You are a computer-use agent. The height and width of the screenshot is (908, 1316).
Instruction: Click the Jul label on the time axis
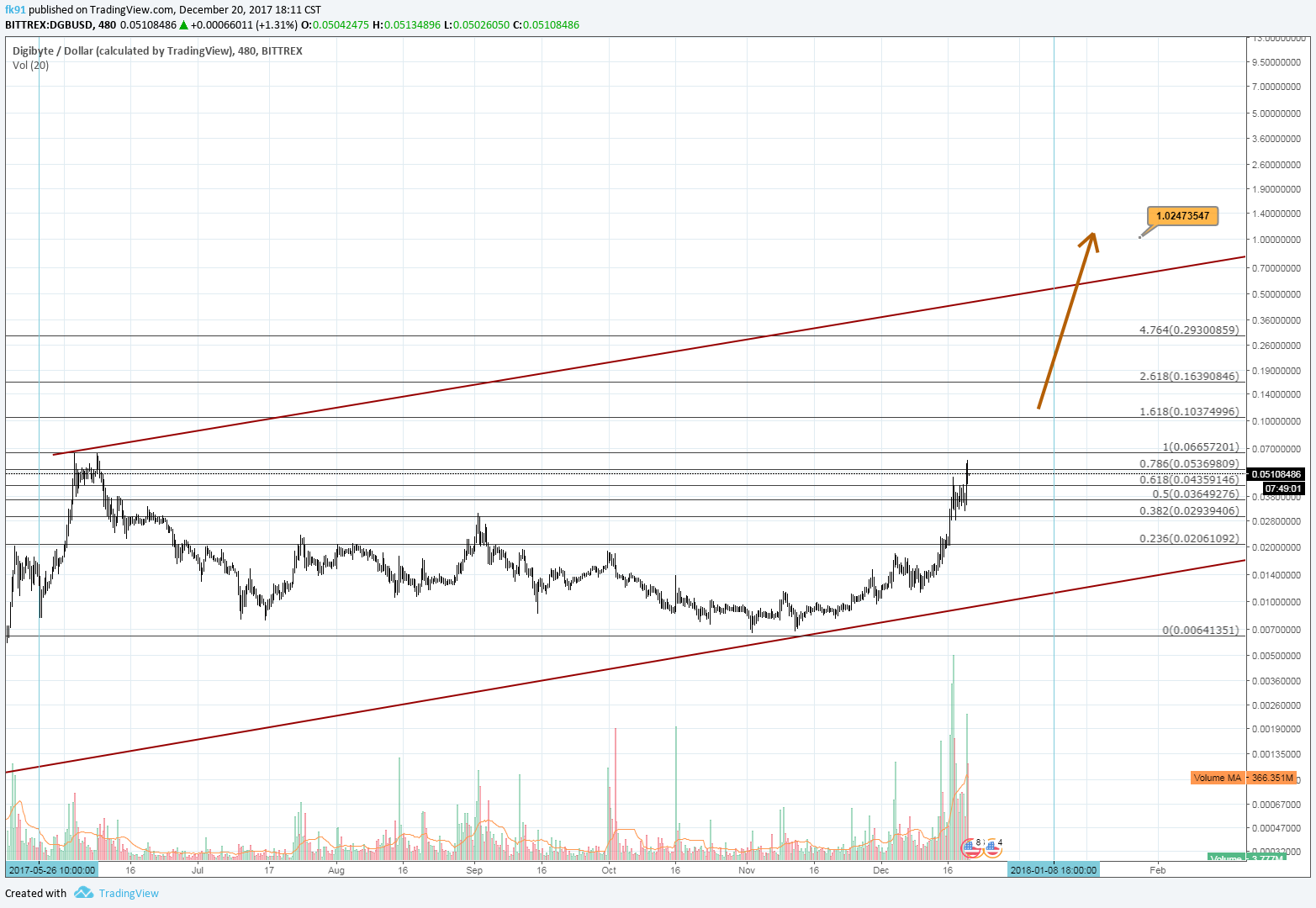198,870
